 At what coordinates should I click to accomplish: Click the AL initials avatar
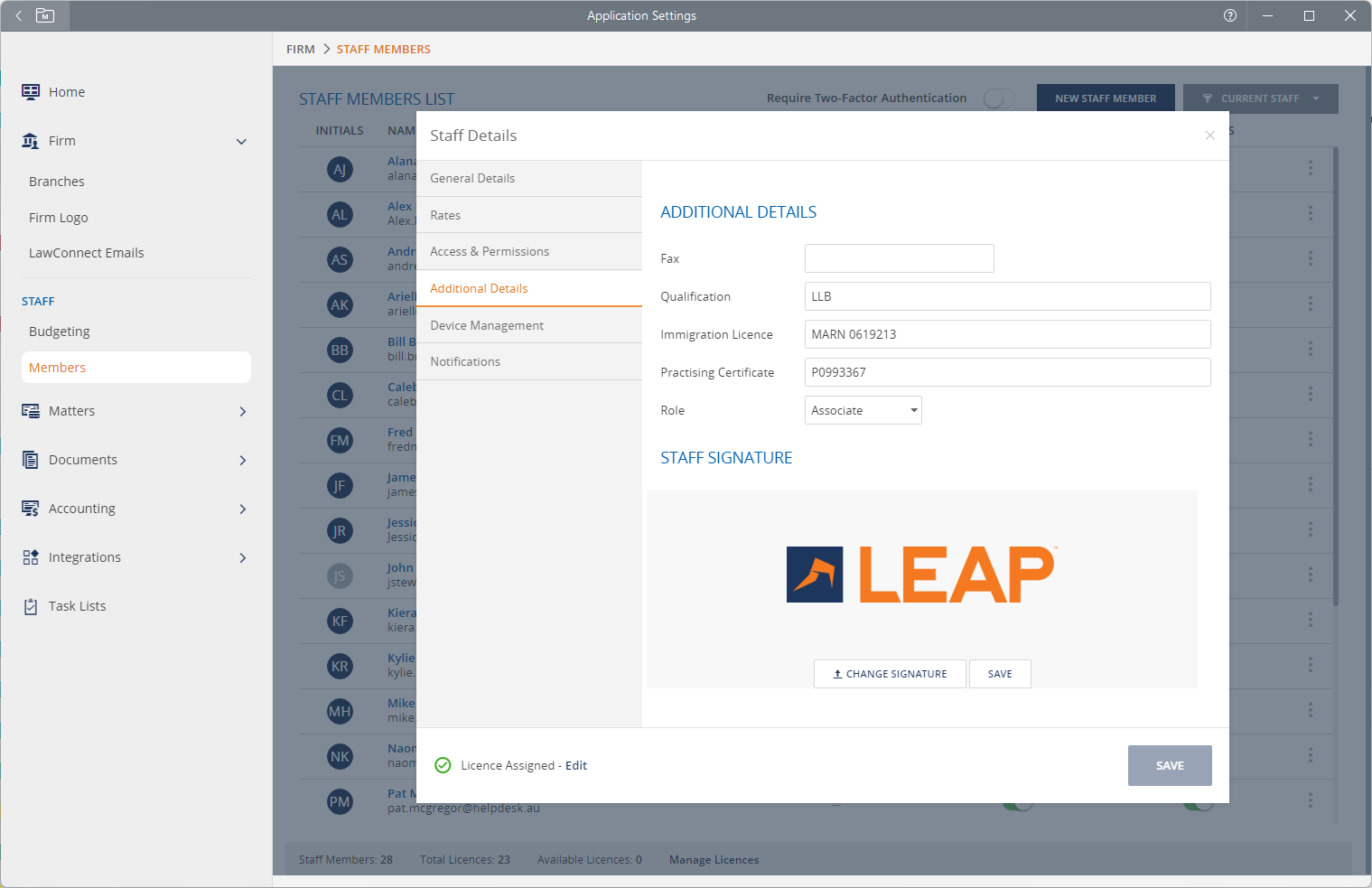tap(340, 215)
